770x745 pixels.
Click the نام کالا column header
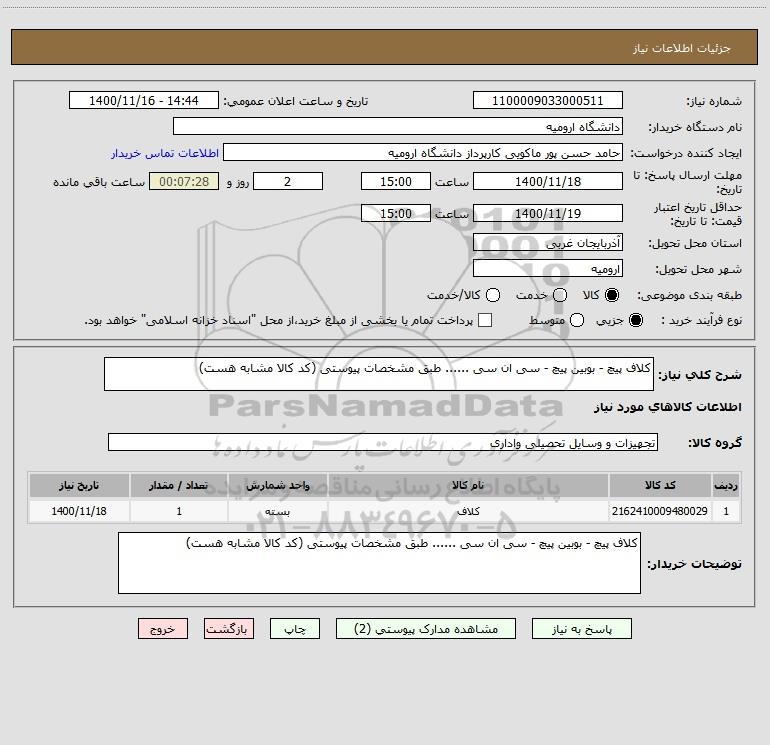pyautogui.click(x=468, y=485)
